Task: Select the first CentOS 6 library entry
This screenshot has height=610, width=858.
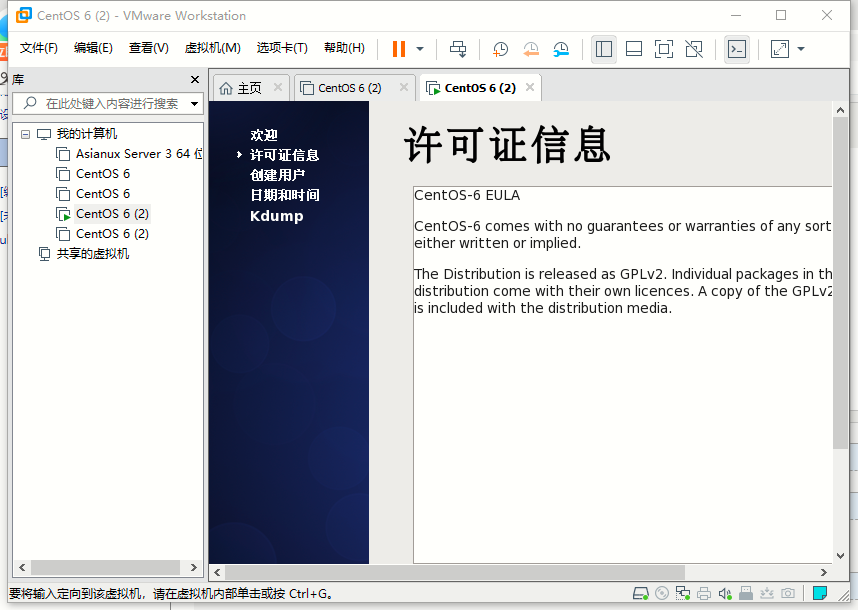Action: (x=103, y=174)
